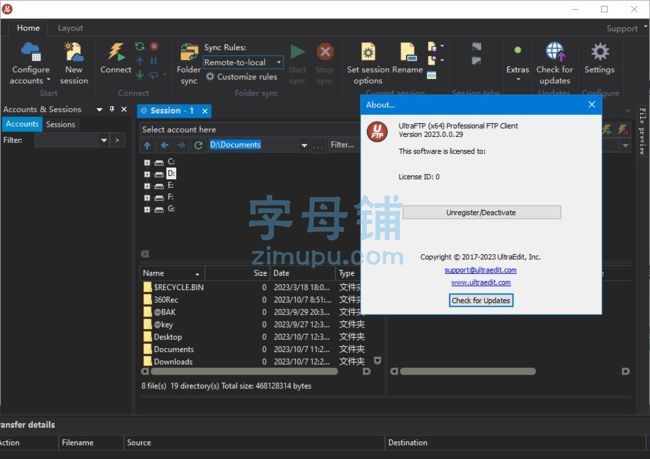Click the Rename session icon

[x=408, y=52]
